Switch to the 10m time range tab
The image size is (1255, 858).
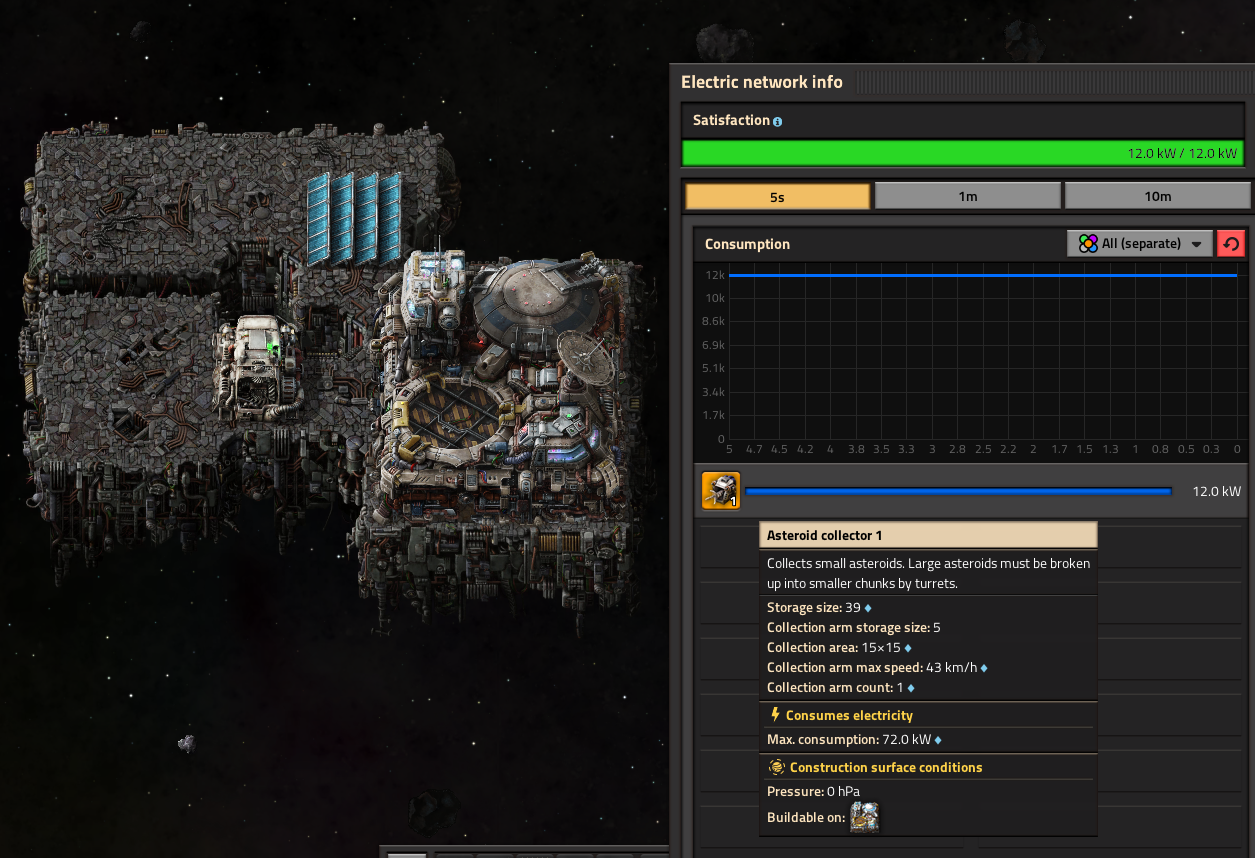click(x=1157, y=196)
